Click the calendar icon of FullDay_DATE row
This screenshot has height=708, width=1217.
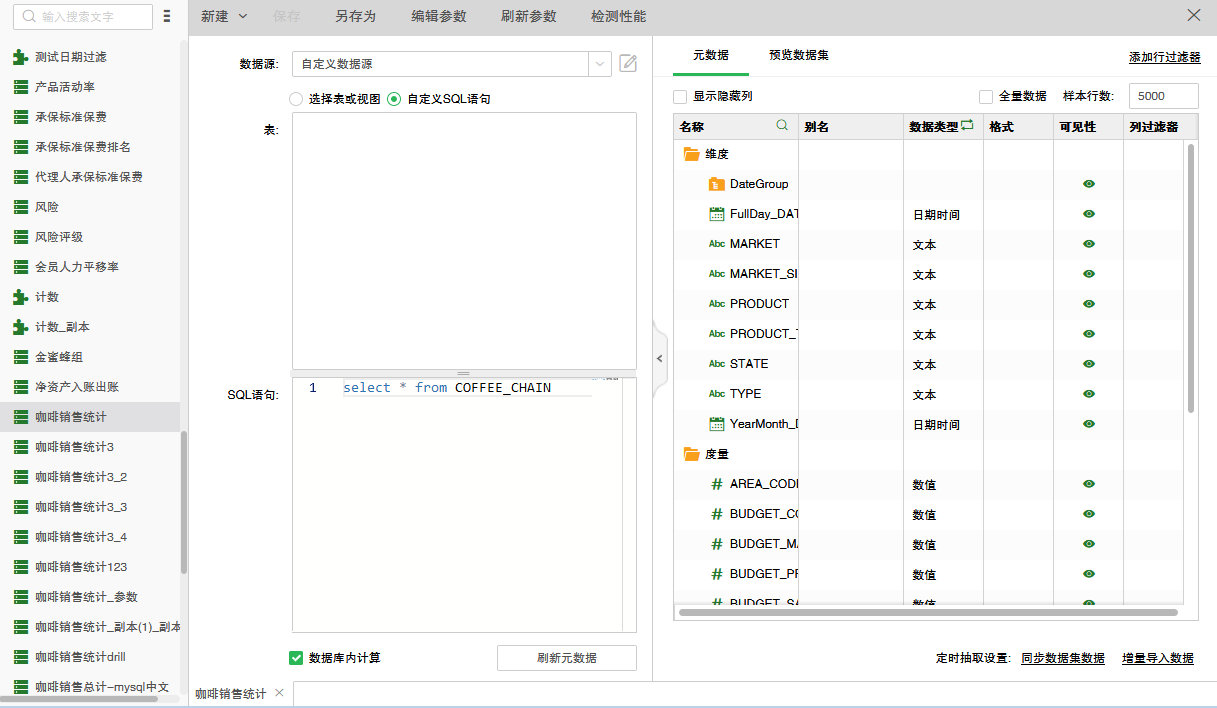(x=716, y=214)
